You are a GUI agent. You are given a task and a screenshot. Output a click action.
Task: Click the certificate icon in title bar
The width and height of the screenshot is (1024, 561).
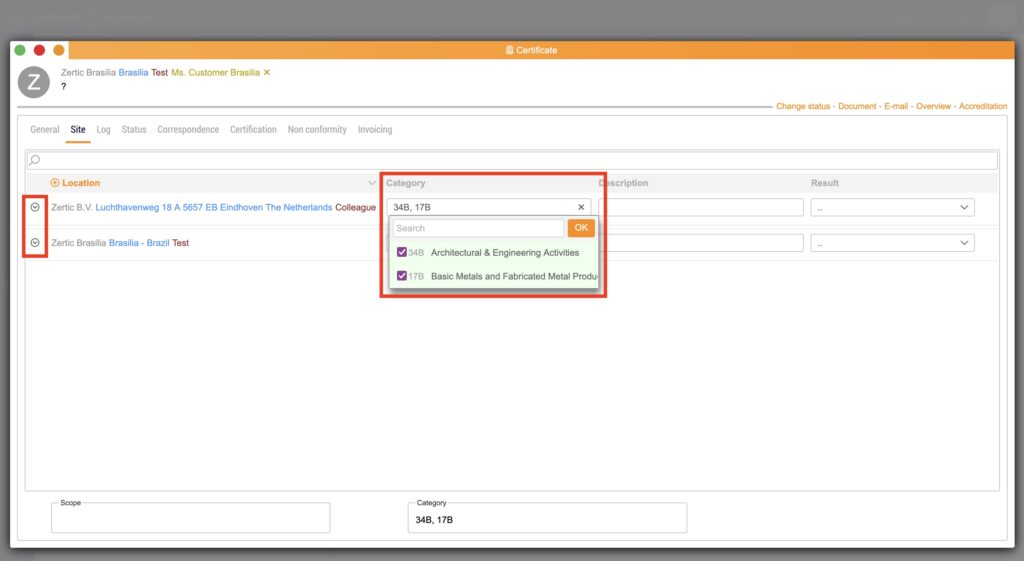[x=509, y=50]
